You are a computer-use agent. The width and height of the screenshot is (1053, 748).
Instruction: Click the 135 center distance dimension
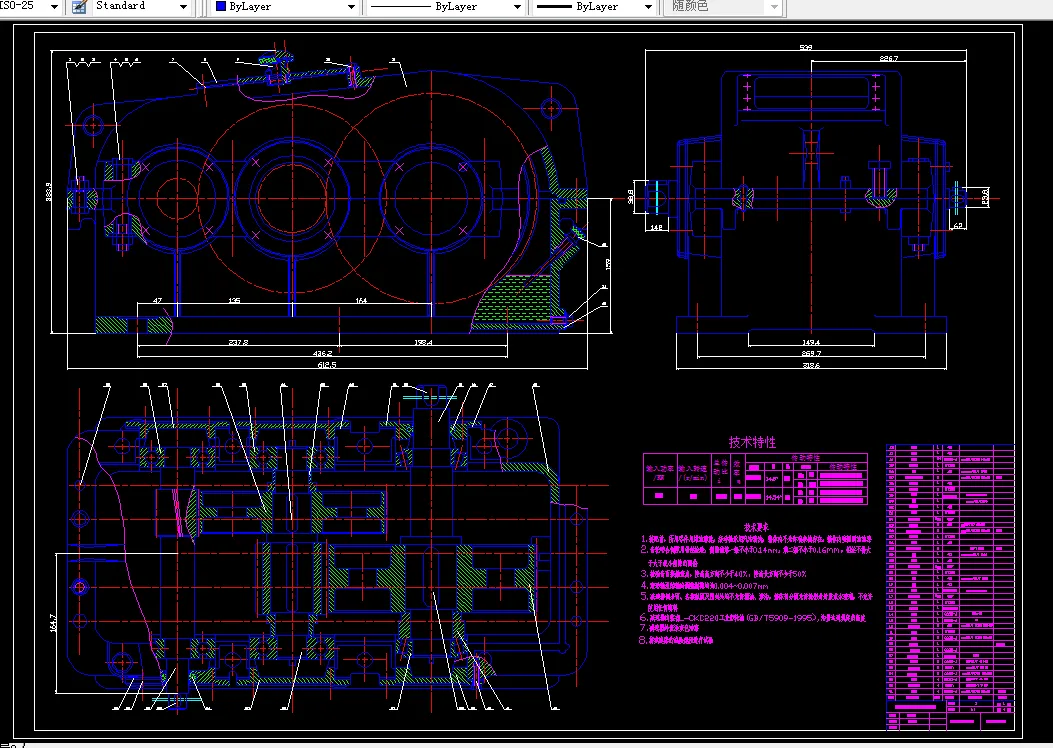[x=234, y=300]
